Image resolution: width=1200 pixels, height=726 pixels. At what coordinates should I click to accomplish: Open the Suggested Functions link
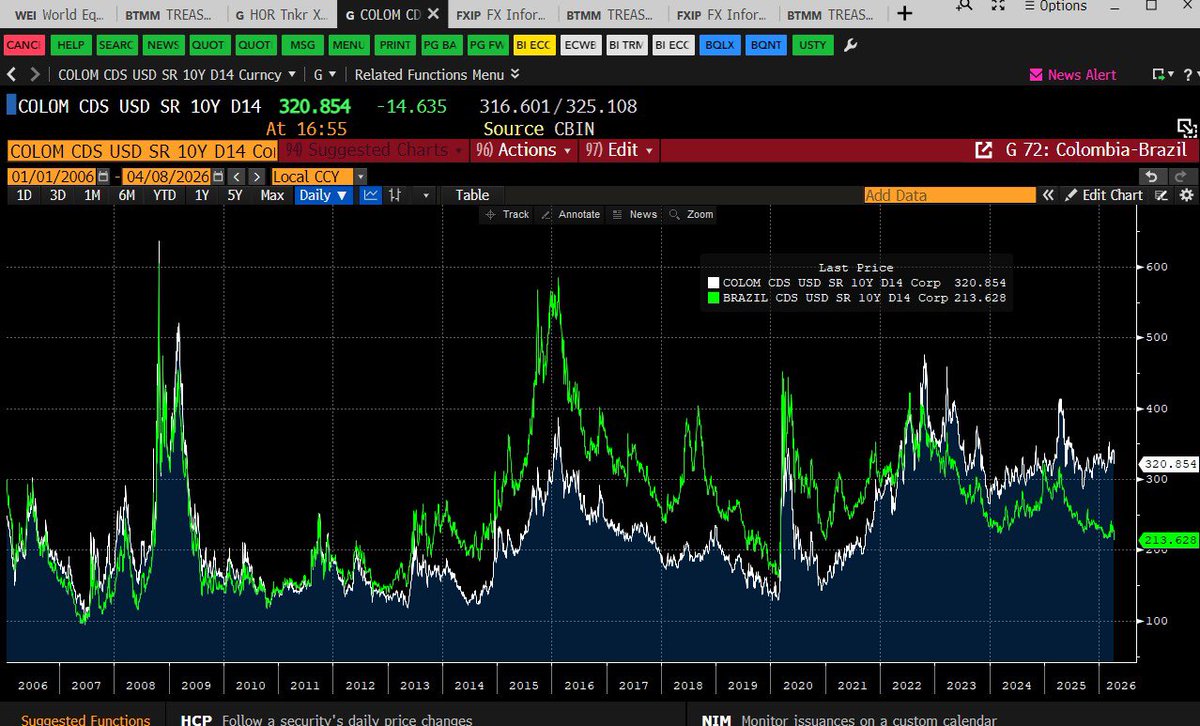(x=86, y=719)
